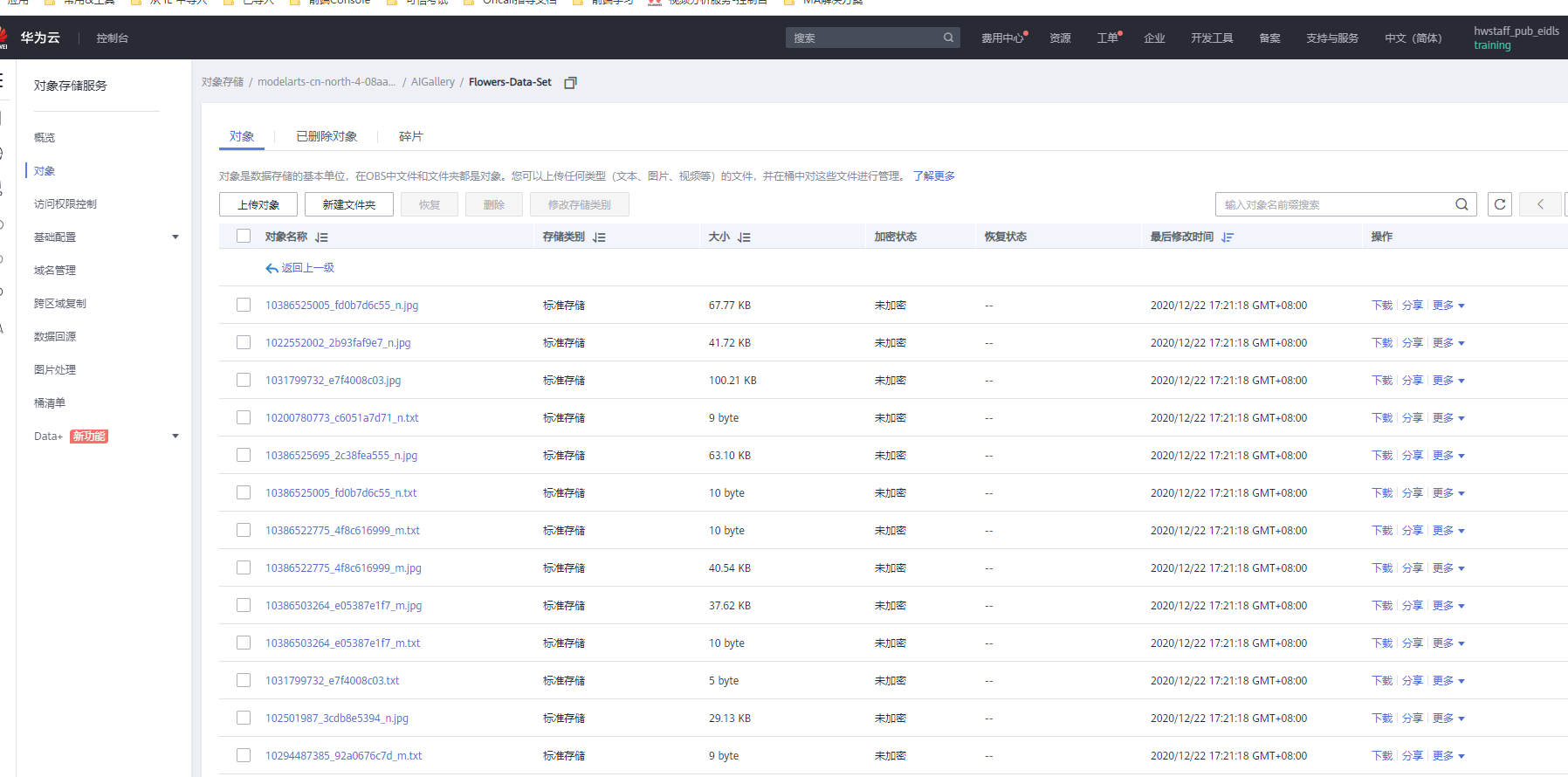Check the box for 10386525005_fd0b7d6c55_n.jpg
1568x777 pixels.
(244, 305)
